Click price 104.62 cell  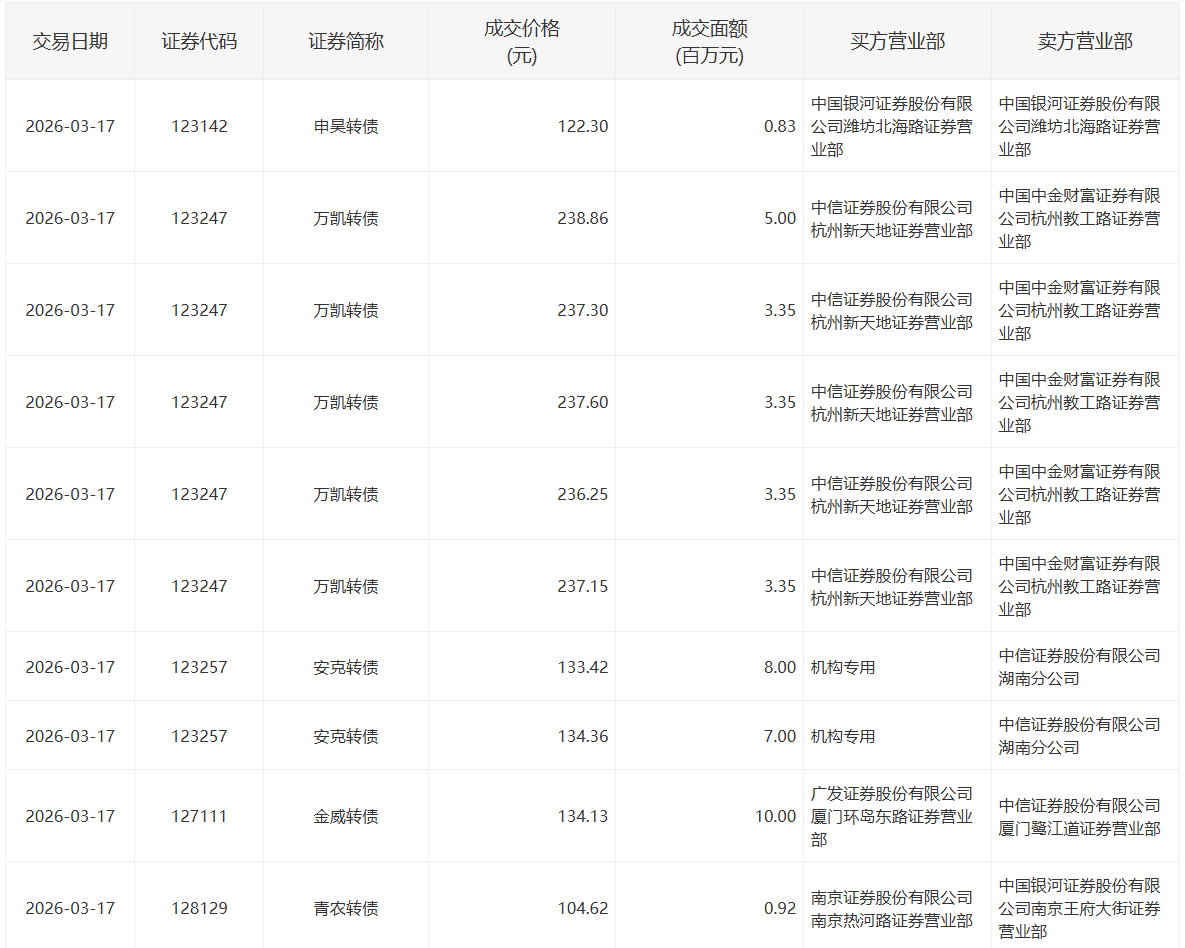click(583, 908)
